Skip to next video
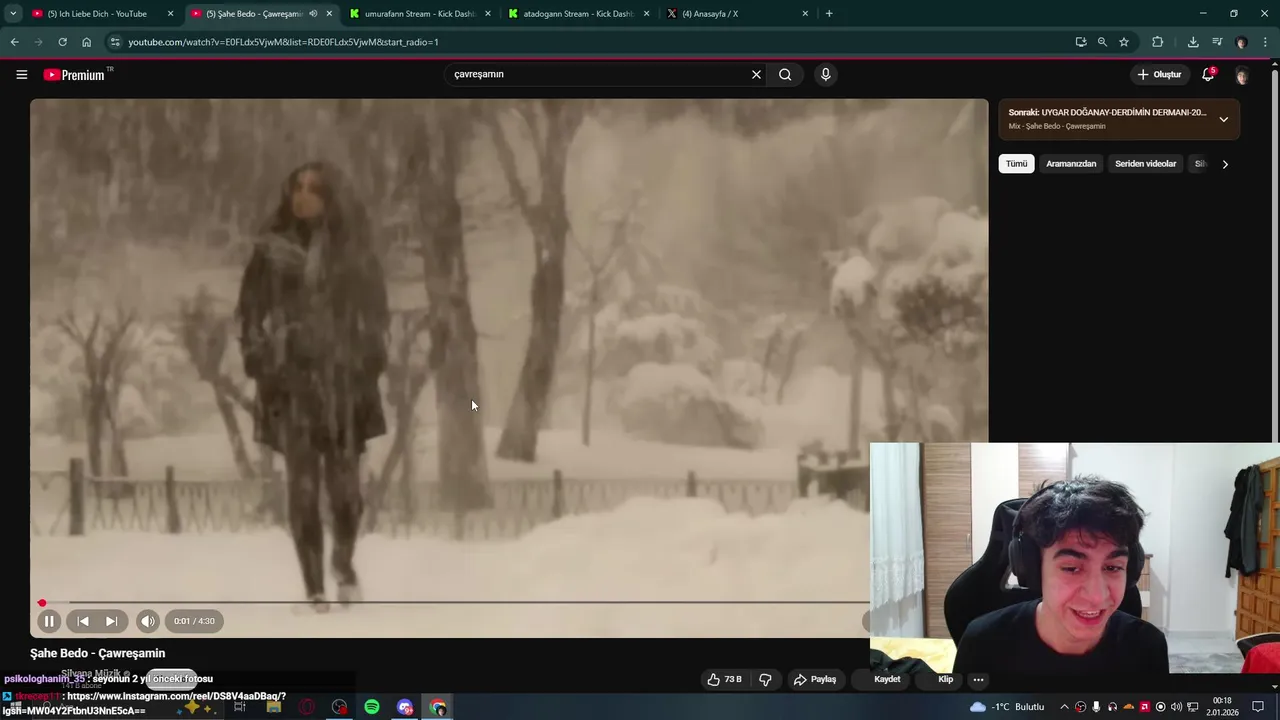 click(111, 621)
